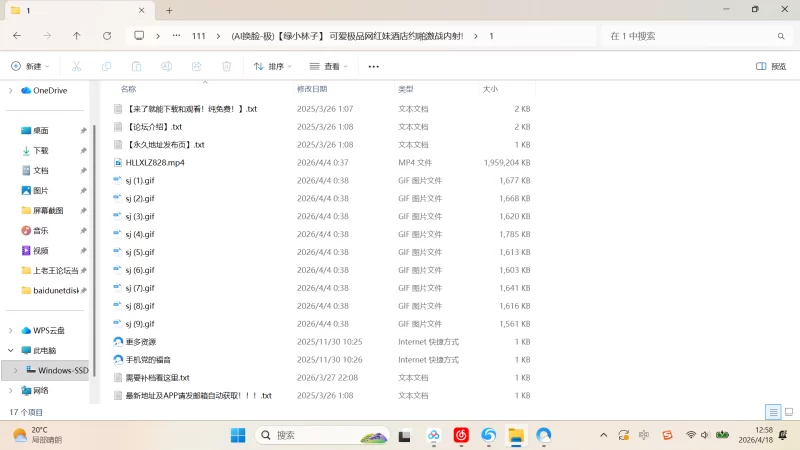The image size is (800, 450).
Task: Switch to large thumbnails view in status bar
Action: [x=787, y=412]
